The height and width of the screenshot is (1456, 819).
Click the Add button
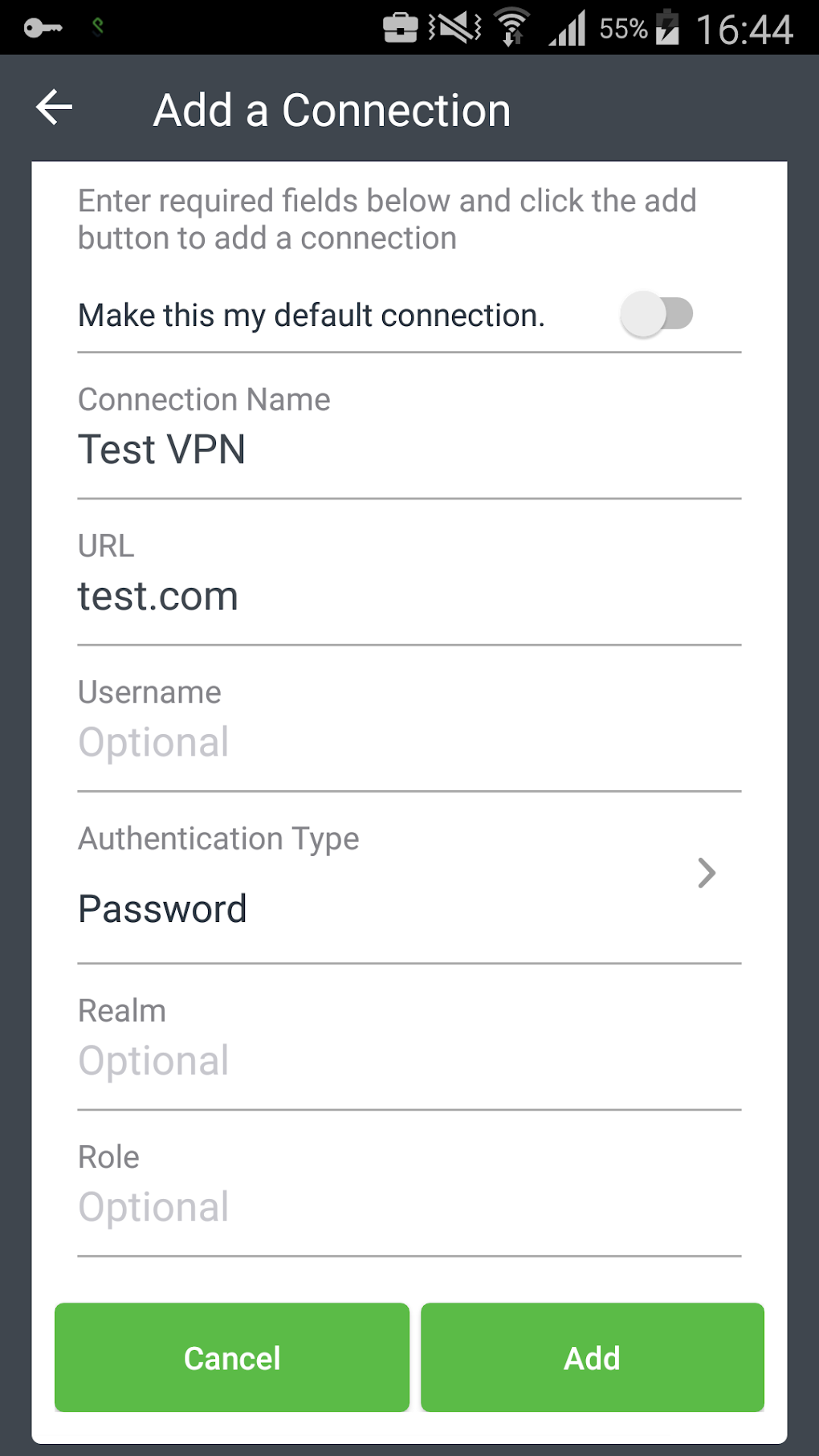pos(593,1357)
